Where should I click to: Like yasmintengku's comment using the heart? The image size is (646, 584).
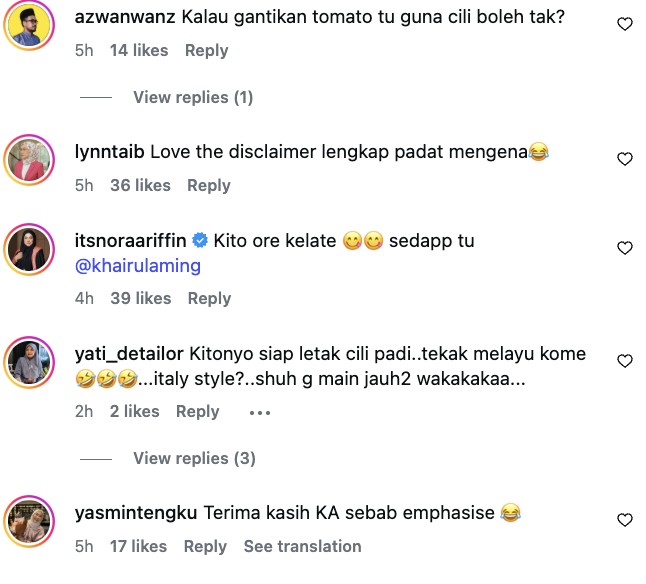point(625,520)
